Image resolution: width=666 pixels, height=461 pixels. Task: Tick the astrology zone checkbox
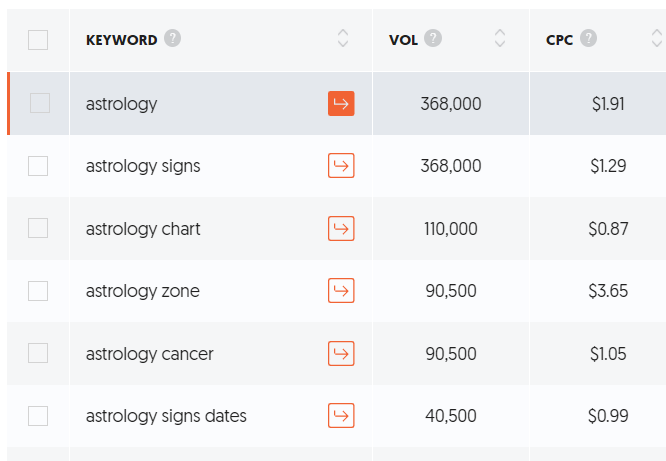tap(38, 291)
